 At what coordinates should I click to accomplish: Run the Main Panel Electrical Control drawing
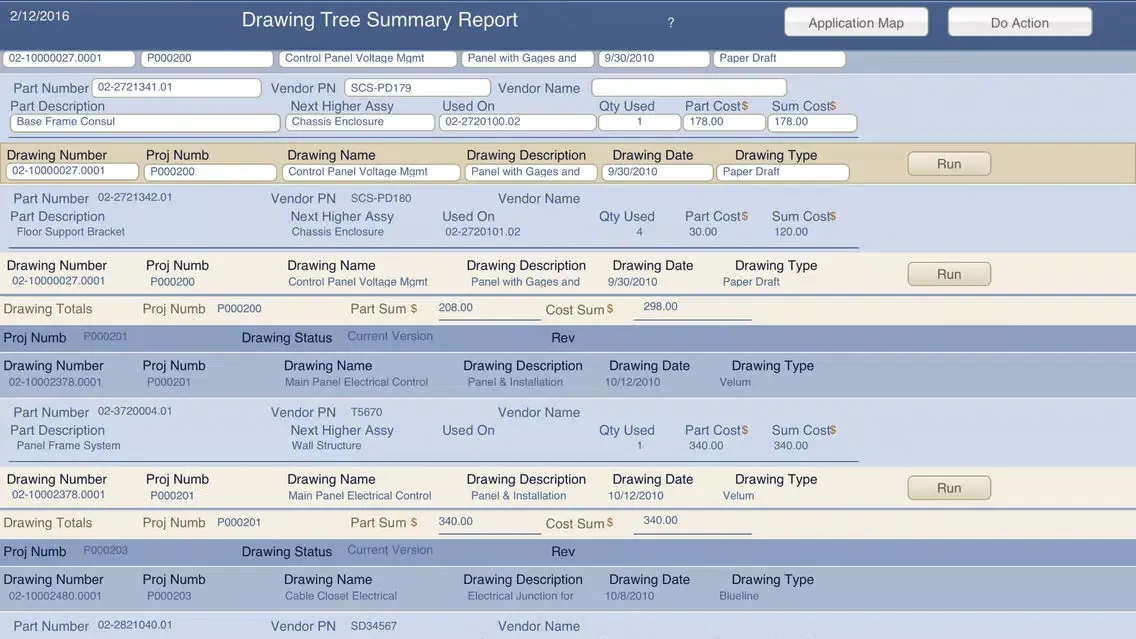(x=948, y=488)
